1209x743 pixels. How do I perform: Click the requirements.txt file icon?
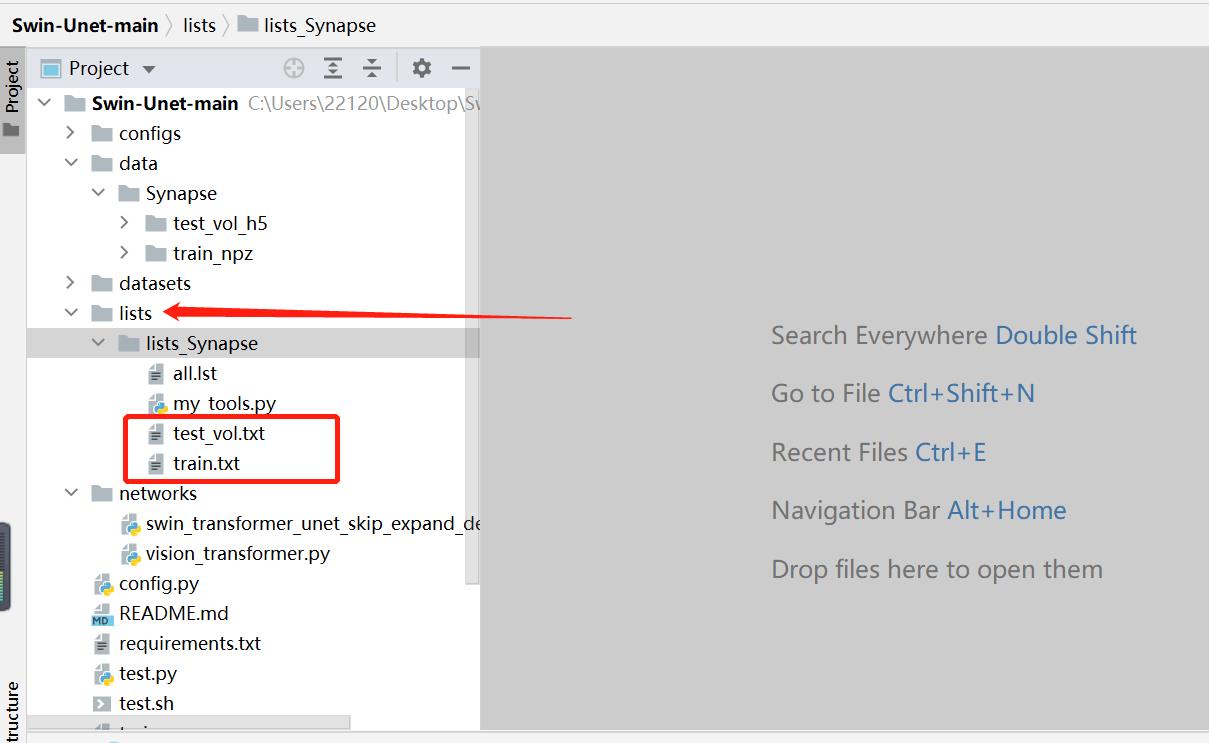point(102,644)
